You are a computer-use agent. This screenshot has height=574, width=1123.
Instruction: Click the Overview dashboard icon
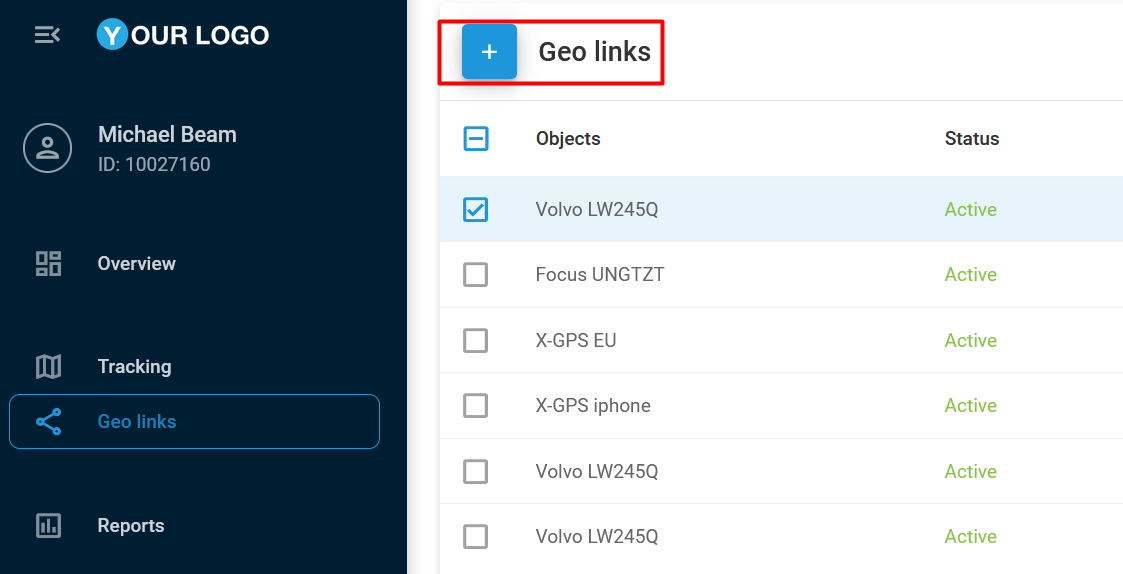click(48, 264)
